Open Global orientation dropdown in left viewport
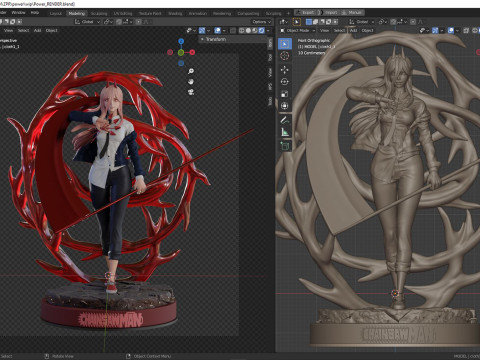Screen dimensions: 480x360 pos(87,22)
